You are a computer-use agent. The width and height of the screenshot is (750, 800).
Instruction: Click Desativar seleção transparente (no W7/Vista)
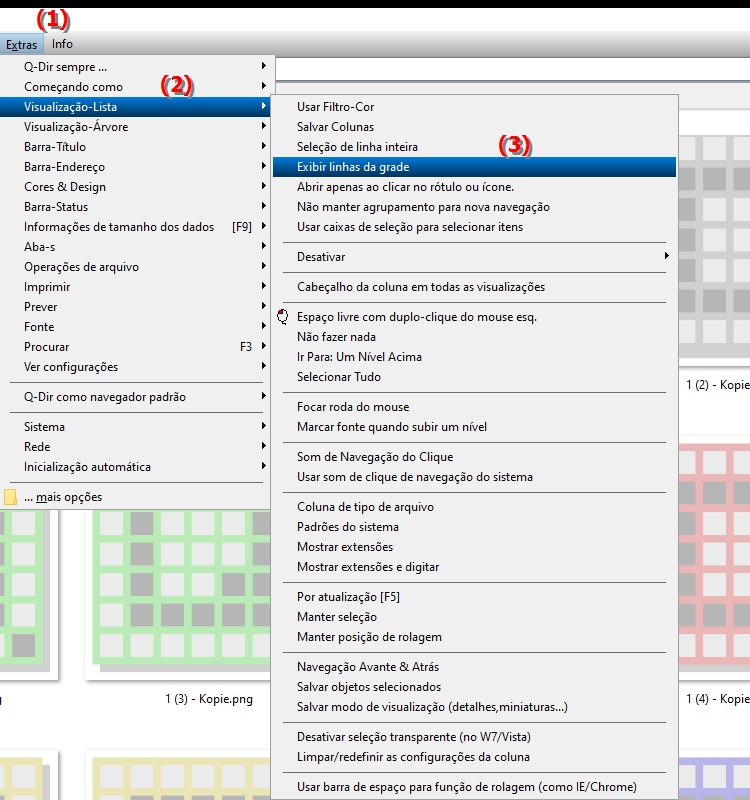pyautogui.click(x=474, y=737)
